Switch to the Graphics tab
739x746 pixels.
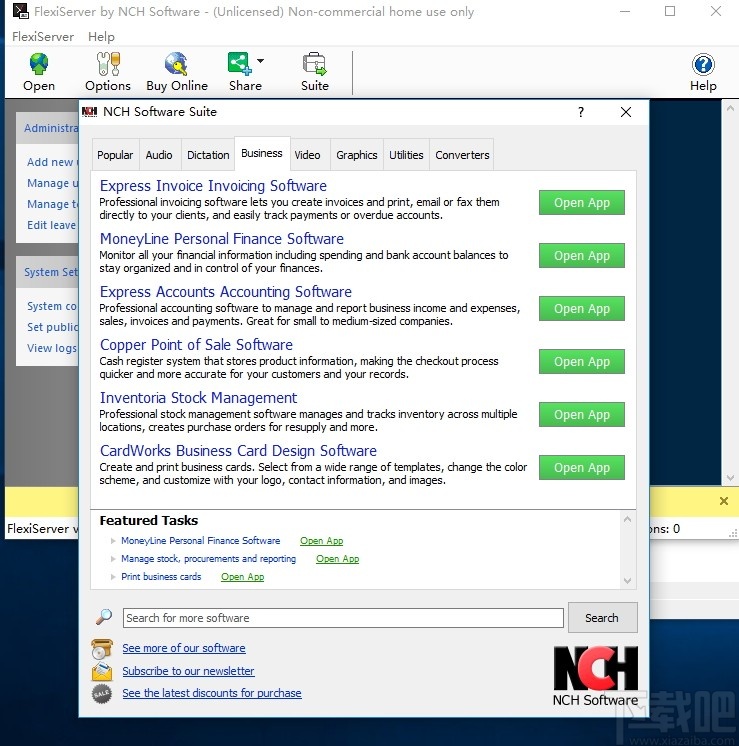[x=356, y=155]
